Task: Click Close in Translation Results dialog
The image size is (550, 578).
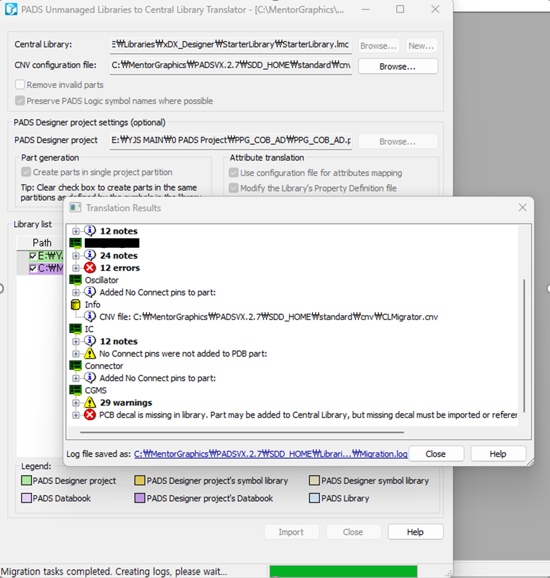Action: tap(436, 454)
